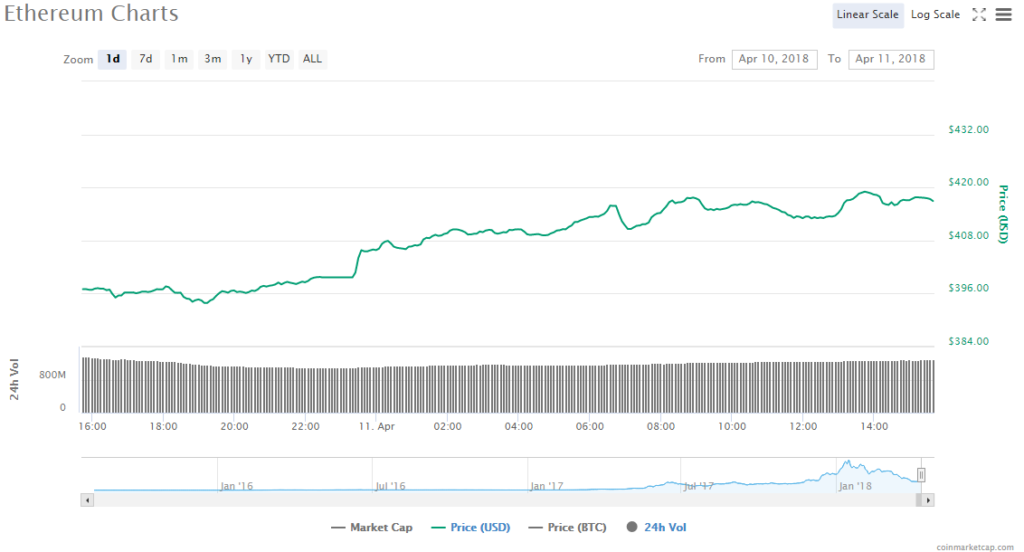Image resolution: width=1024 pixels, height=552 pixels.
Task: Open the chart hamburger menu
Action: pyautogui.click(x=1003, y=14)
